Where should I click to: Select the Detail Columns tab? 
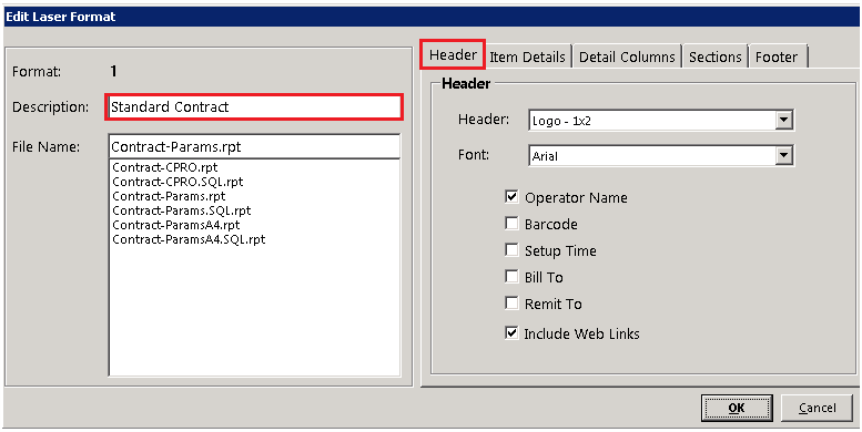click(x=626, y=57)
